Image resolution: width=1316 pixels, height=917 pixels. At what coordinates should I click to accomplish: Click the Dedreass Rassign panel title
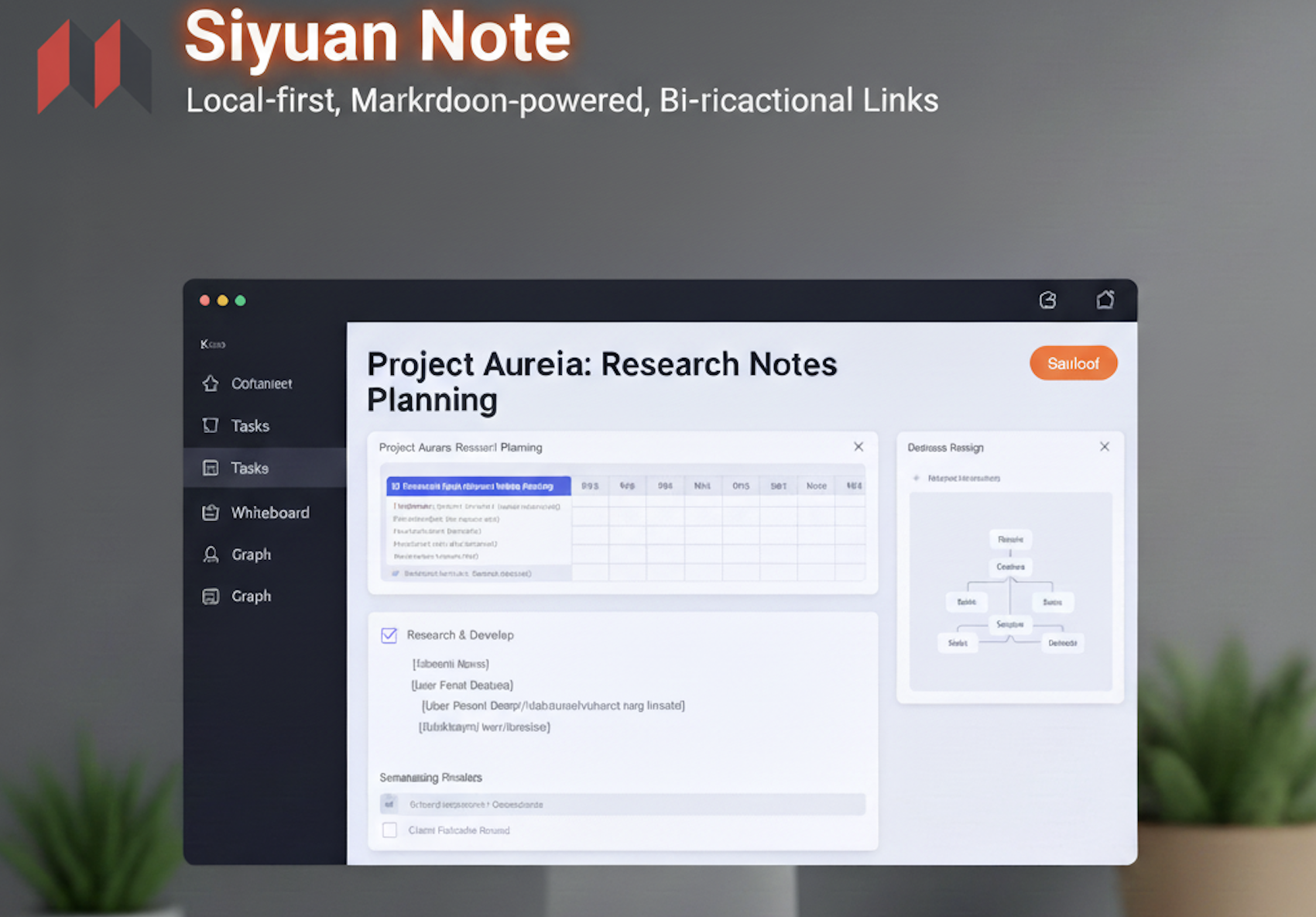pyautogui.click(x=945, y=448)
